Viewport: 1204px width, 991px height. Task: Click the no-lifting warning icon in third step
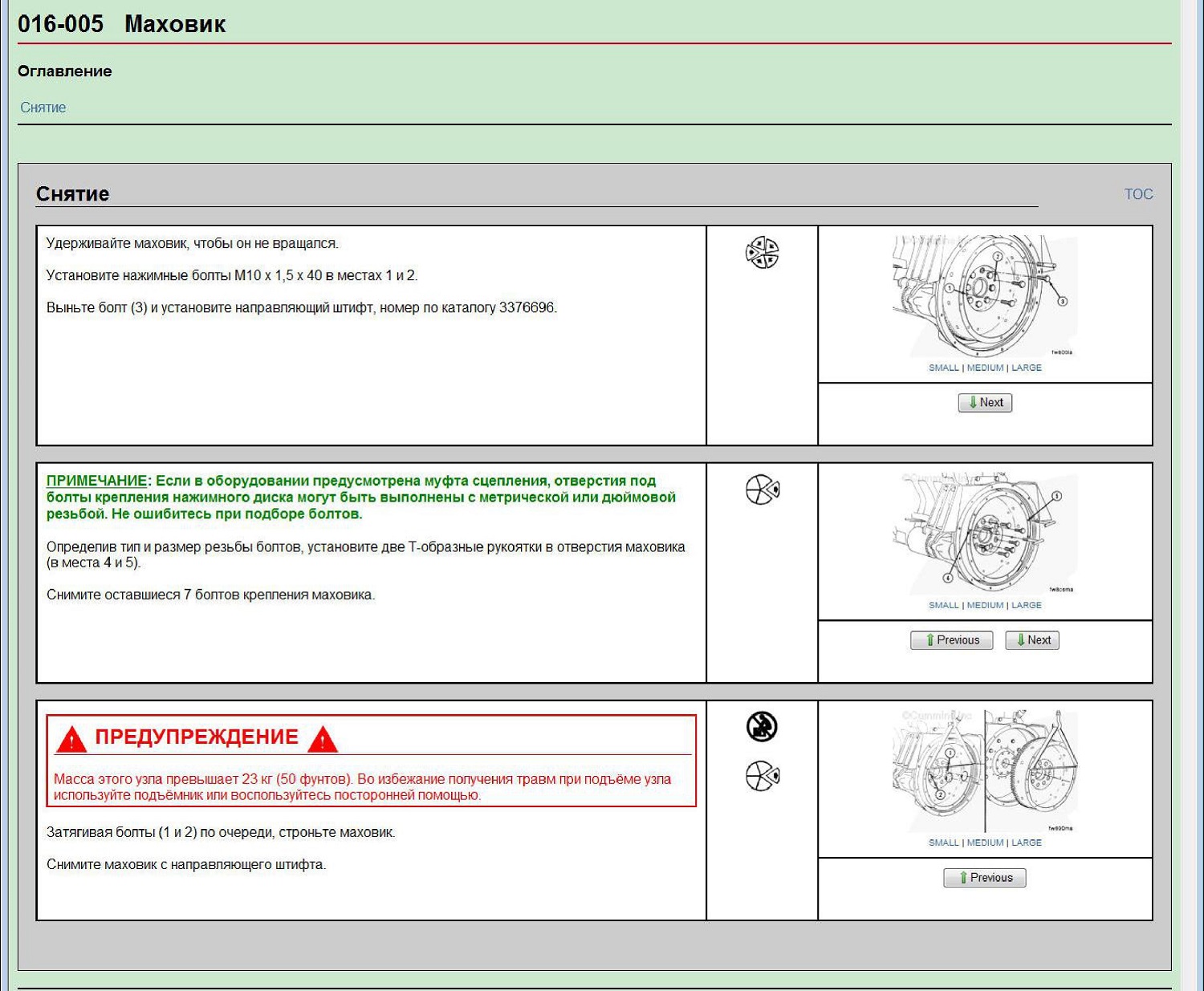click(762, 727)
